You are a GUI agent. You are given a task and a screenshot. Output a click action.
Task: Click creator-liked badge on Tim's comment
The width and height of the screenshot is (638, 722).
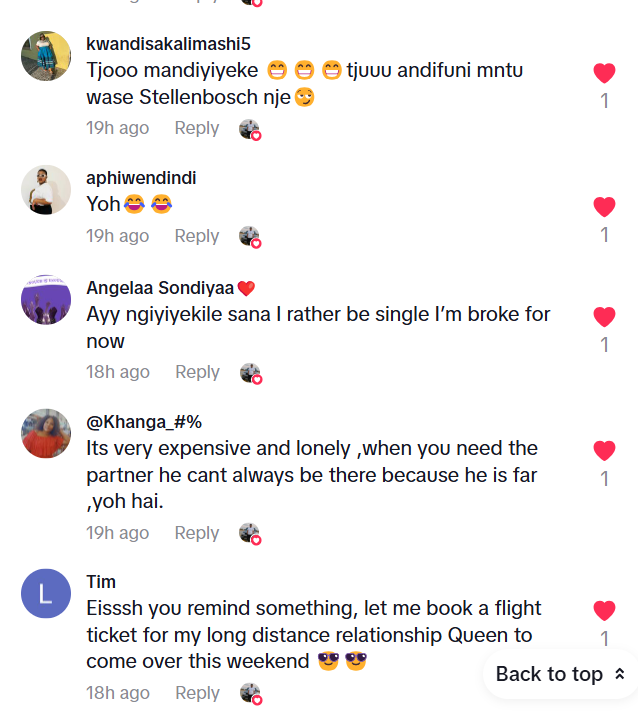coord(250,693)
